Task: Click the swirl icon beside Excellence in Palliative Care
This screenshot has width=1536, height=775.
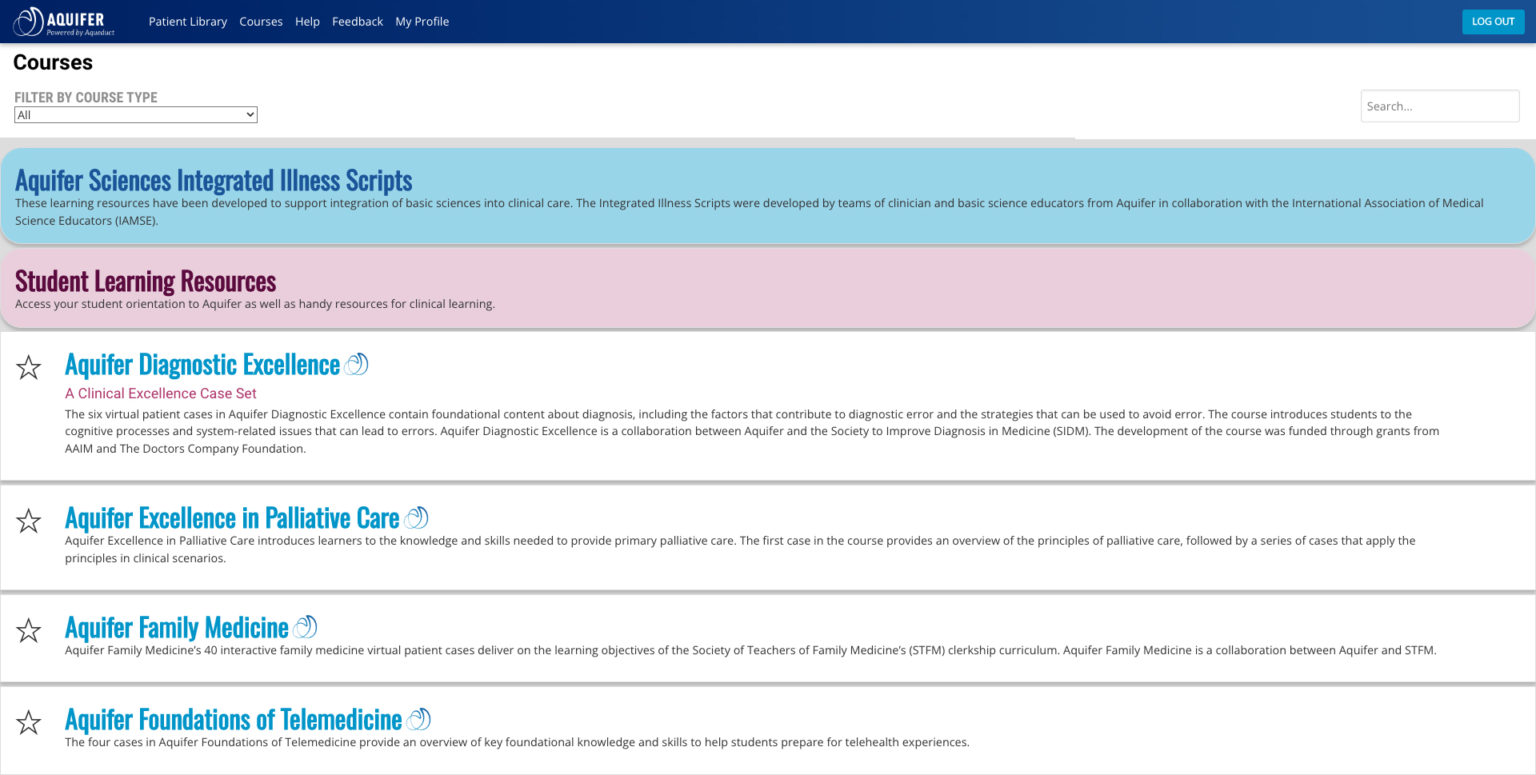Action: coord(416,518)
